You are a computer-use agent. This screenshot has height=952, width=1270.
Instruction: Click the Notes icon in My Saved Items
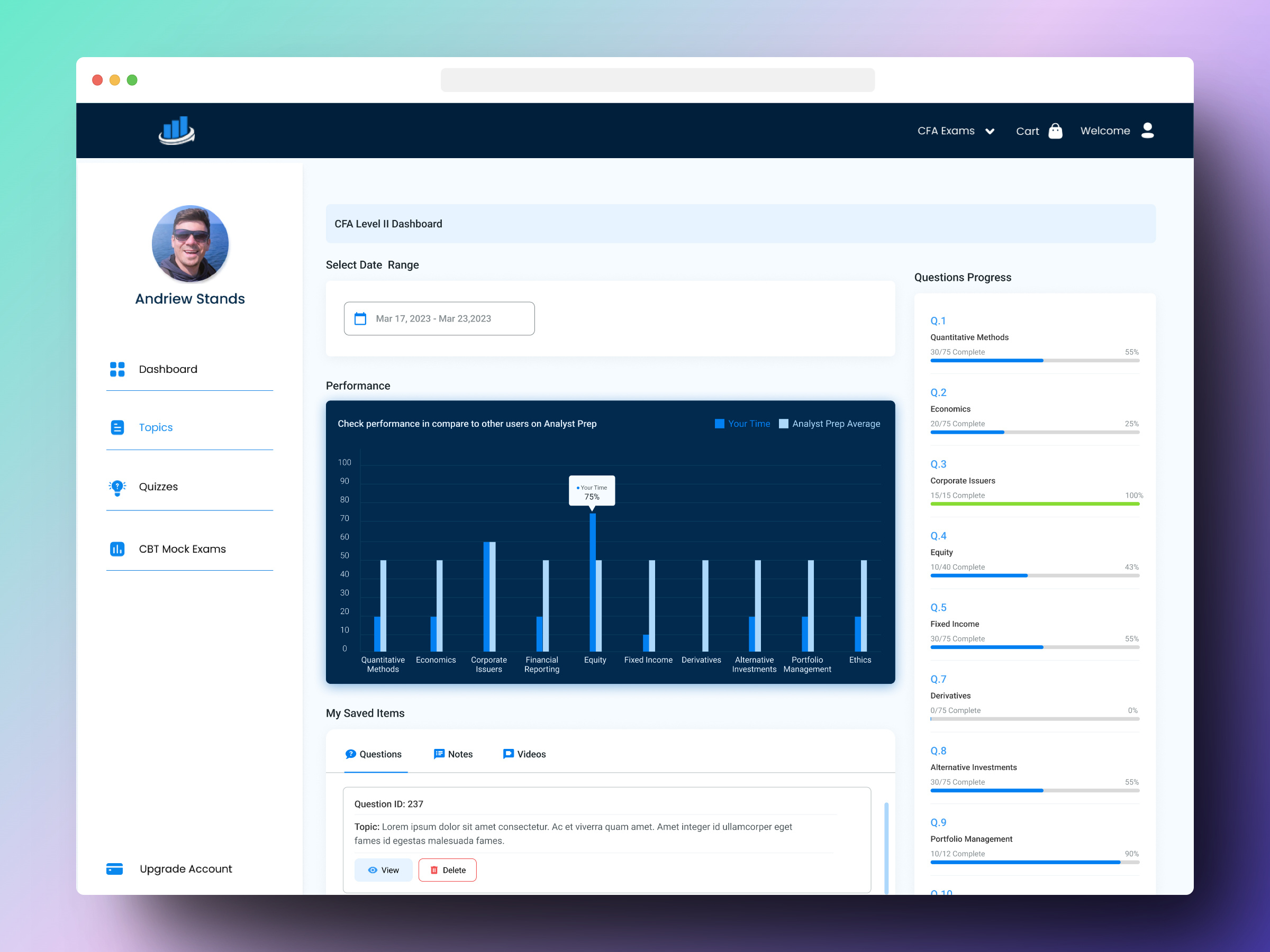pyautogui.click(x=440, y=754)
